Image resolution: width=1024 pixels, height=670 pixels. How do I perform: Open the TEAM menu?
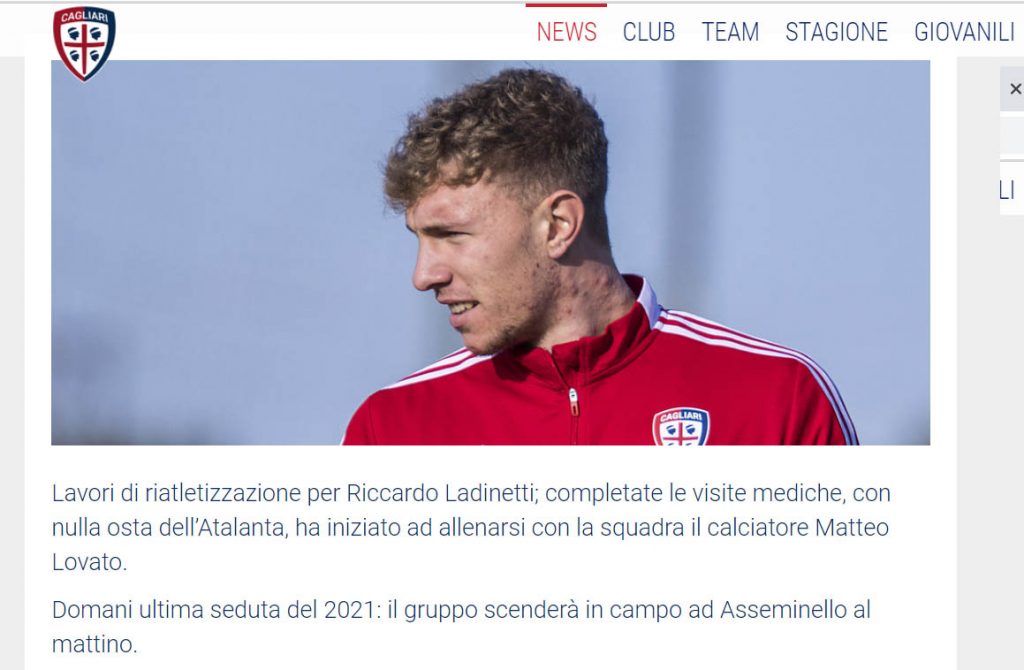click(730, 32)
